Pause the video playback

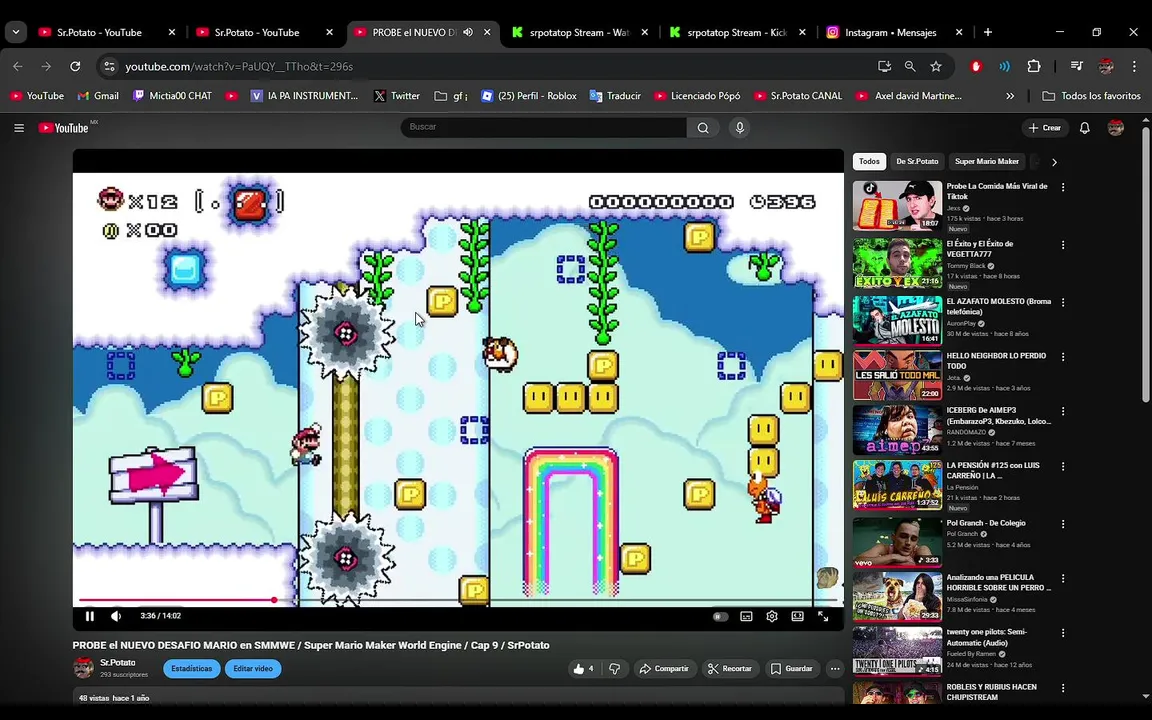[x=90, y=616]
